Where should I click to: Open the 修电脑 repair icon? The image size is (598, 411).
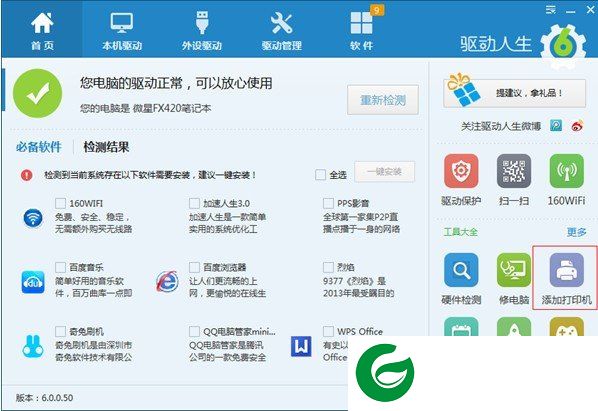click(x=514, y=270)
